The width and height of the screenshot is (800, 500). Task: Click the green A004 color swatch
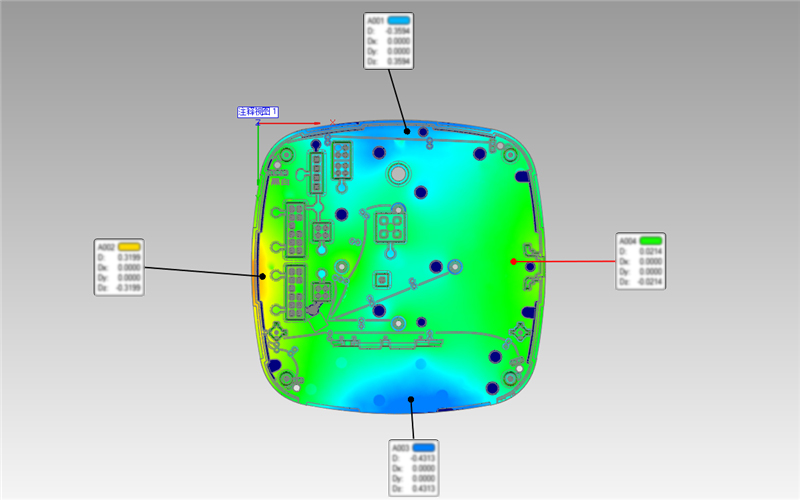(652, 240)
